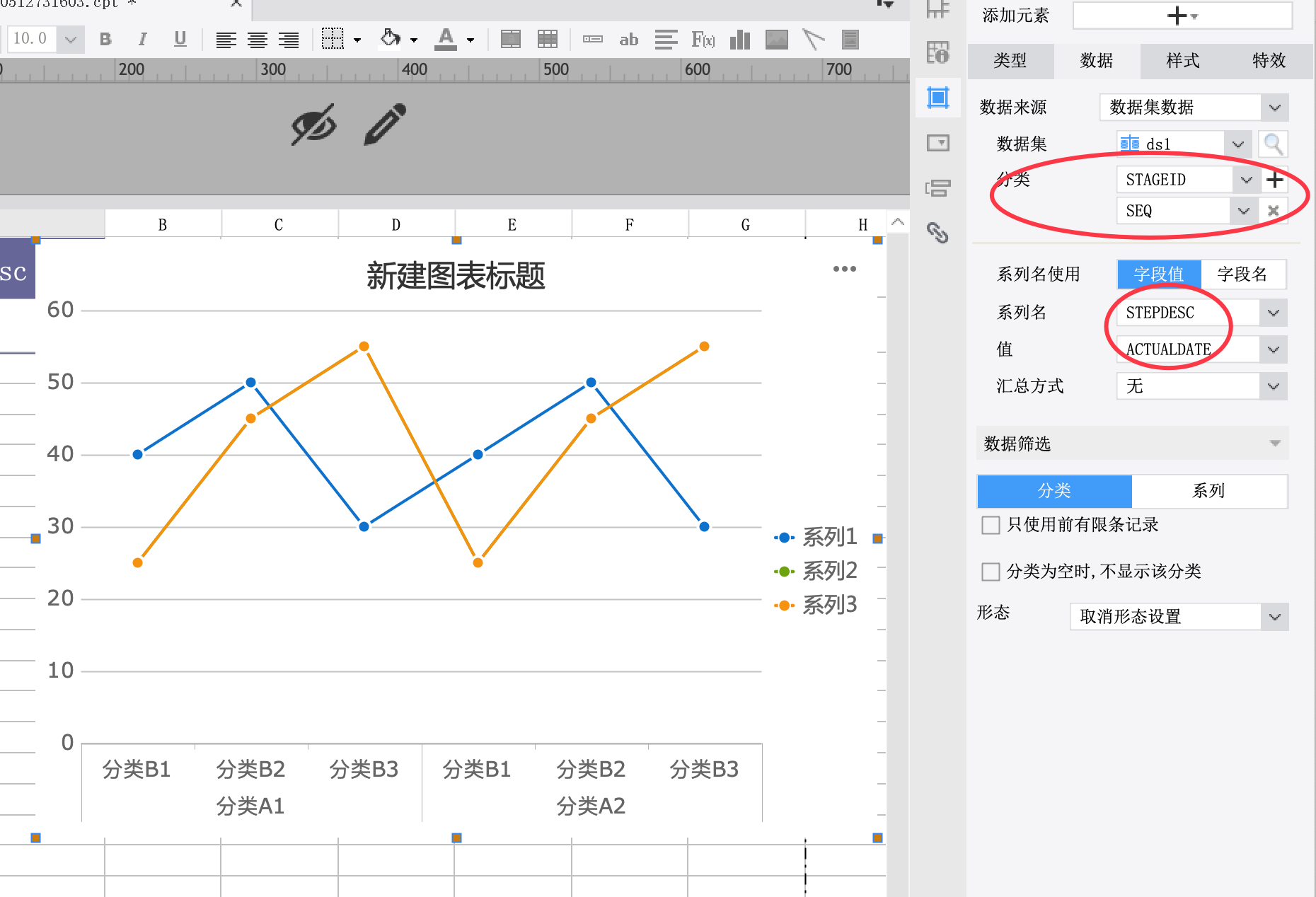Click the unmerge cells grid icon
This screenshot has width=1316, height=897.
[x=548, y=40]
